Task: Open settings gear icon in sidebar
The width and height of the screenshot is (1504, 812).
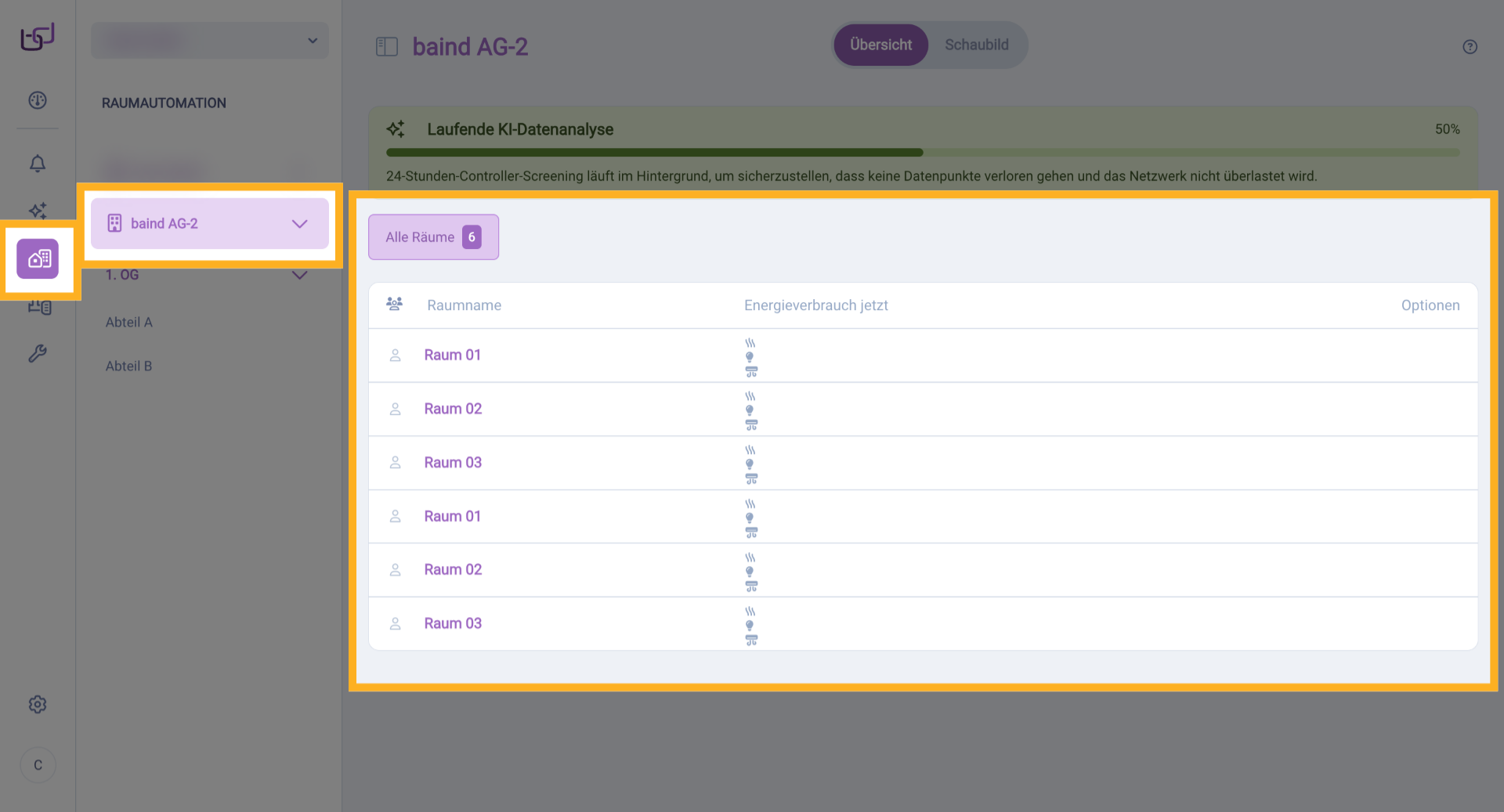Action: pos(38,704)
